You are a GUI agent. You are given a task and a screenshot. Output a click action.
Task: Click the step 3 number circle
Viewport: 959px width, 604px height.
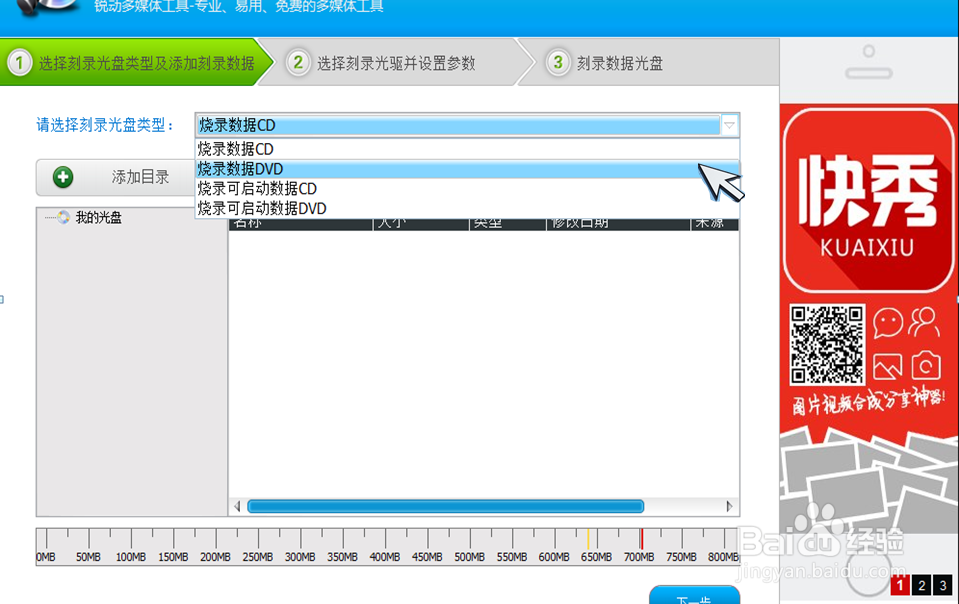tap(558, 62)
